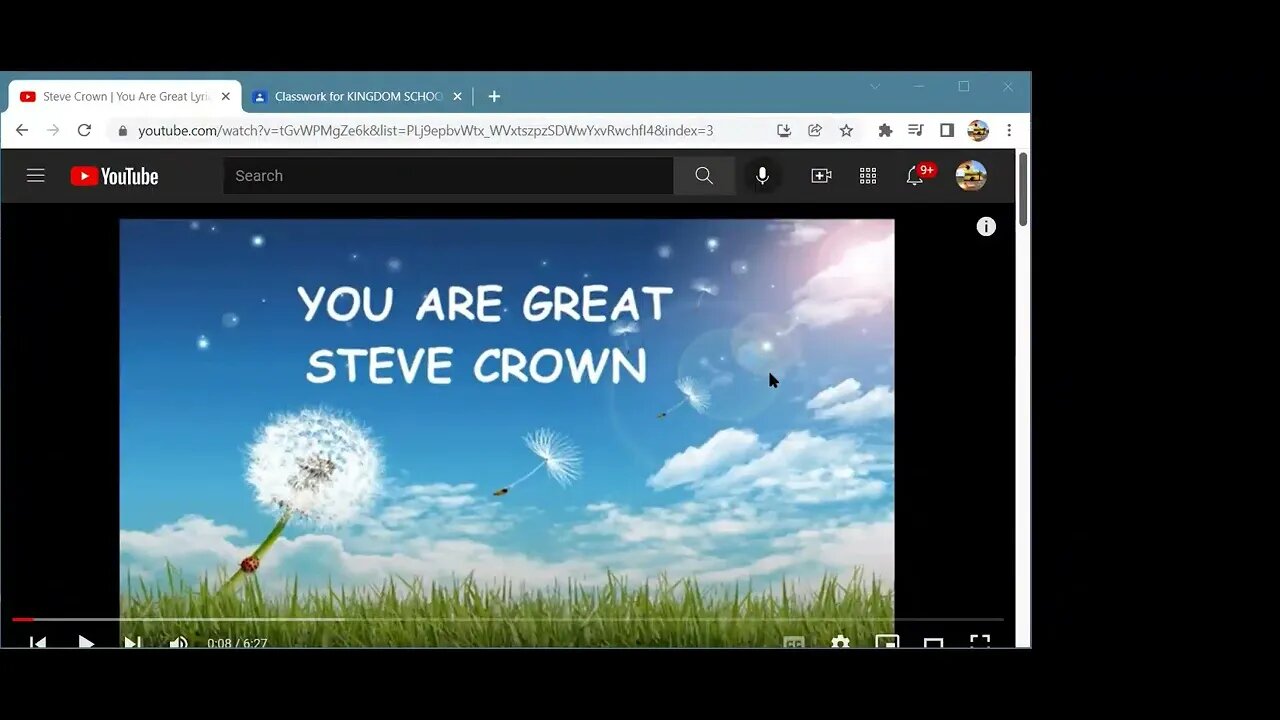The width and height of the screenshot is (1280, 720).
Task: Maximize the Chrome window
Action: 964,87
